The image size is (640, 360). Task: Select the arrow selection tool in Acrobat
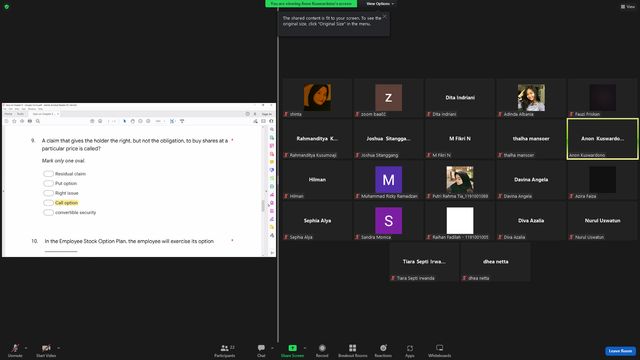click(x=124, y=121)
